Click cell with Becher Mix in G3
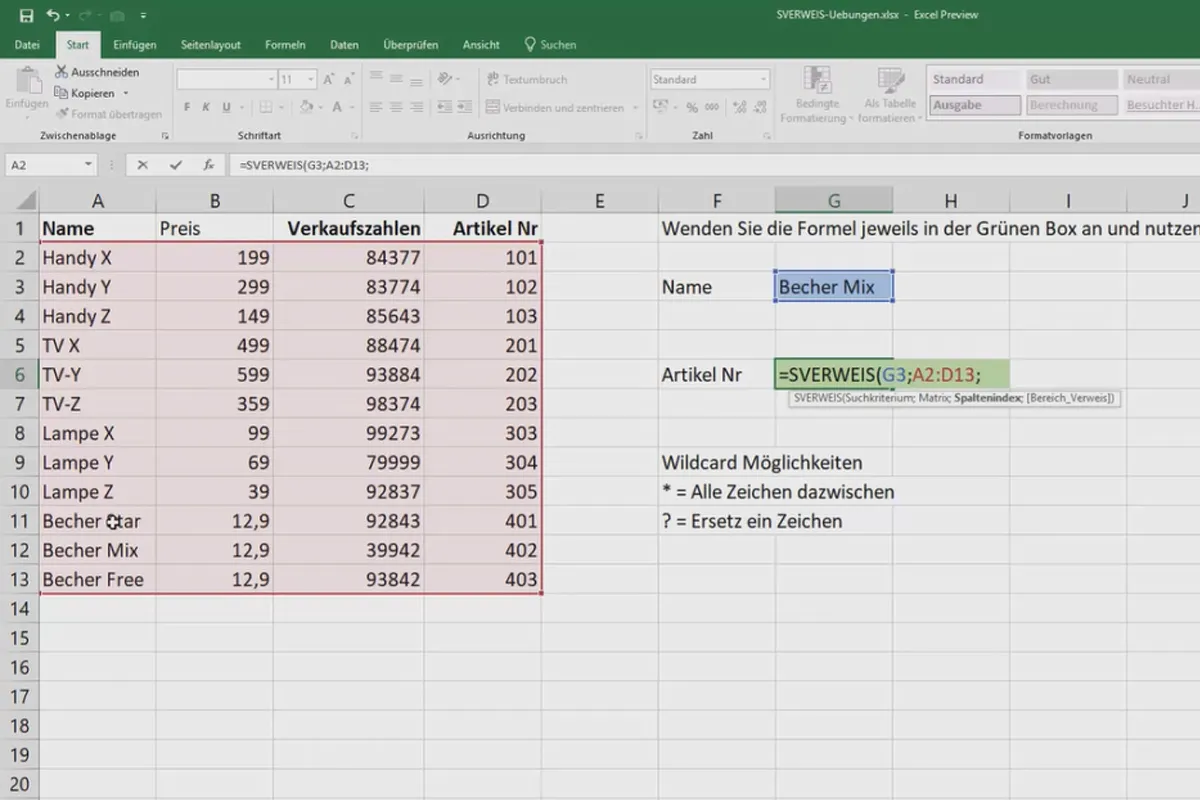 pyautogui.click(x=834, y=287)
